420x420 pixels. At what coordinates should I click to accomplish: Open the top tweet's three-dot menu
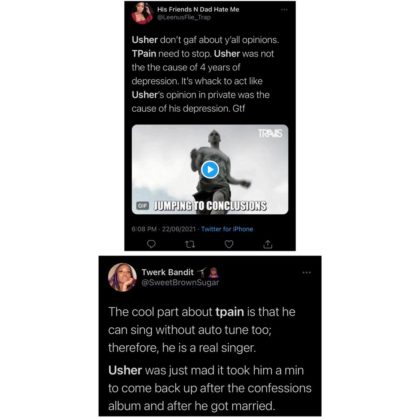[284, 10]
